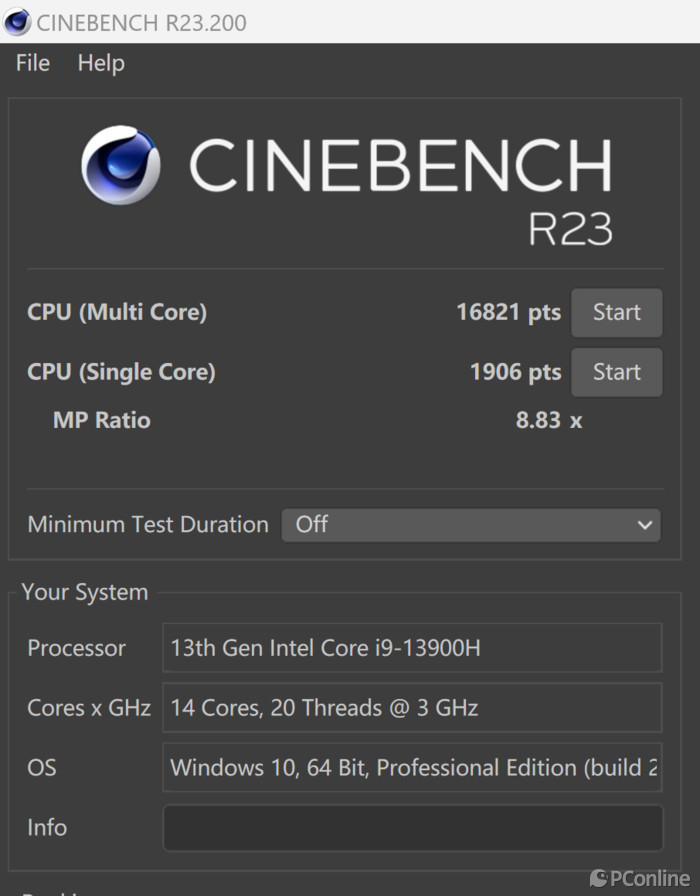Open the File menu

click(33, 63)
